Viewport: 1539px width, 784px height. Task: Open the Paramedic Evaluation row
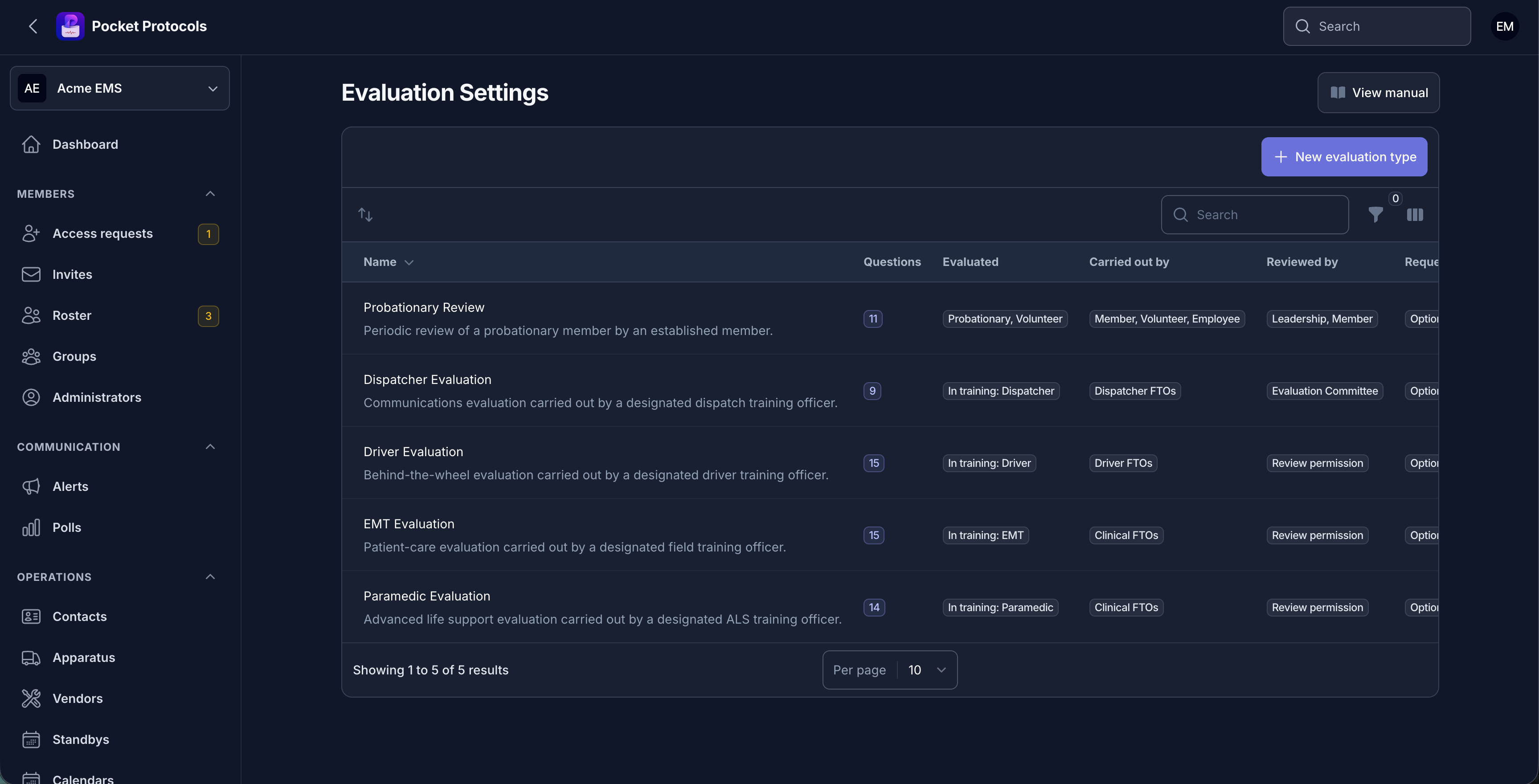click(x=890, y=607)
